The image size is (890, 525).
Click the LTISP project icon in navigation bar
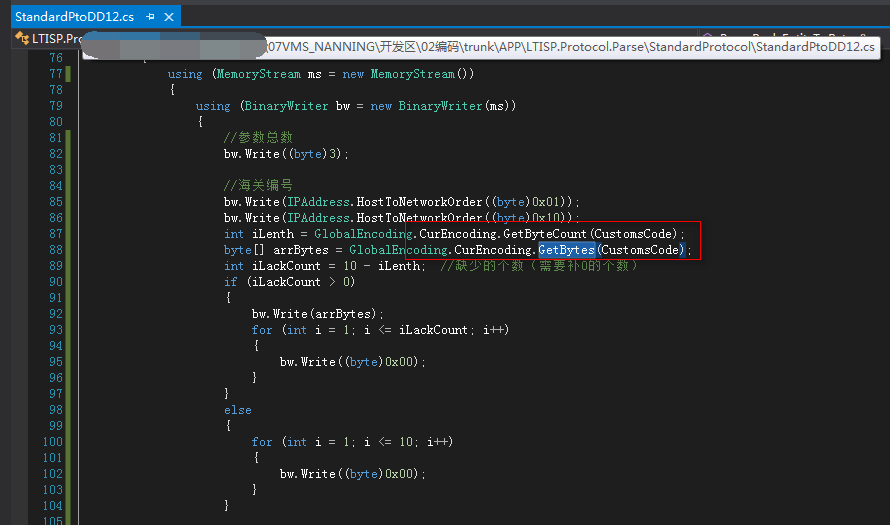point(22,38)
